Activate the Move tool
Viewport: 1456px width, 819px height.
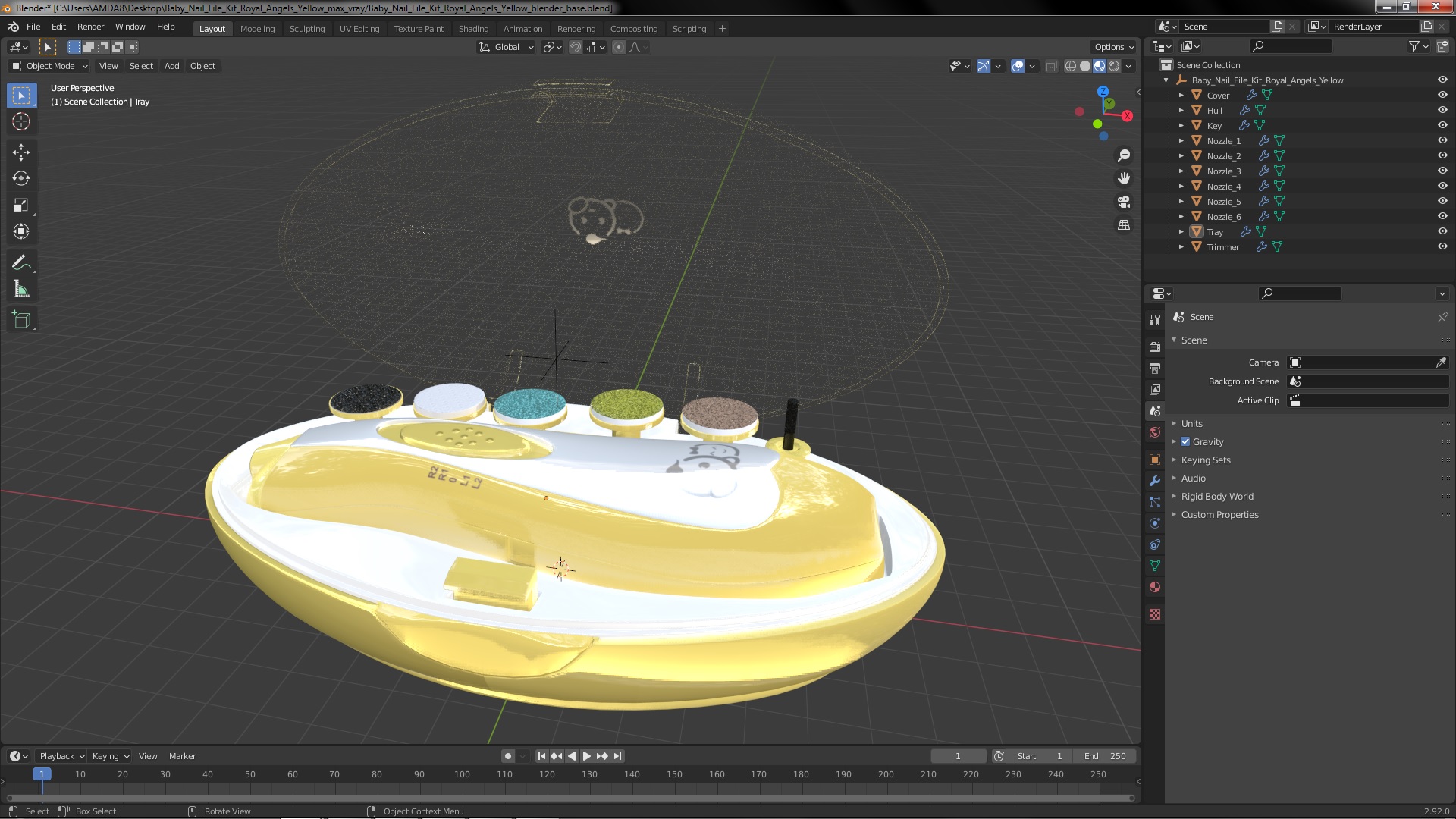click(21, 152)
